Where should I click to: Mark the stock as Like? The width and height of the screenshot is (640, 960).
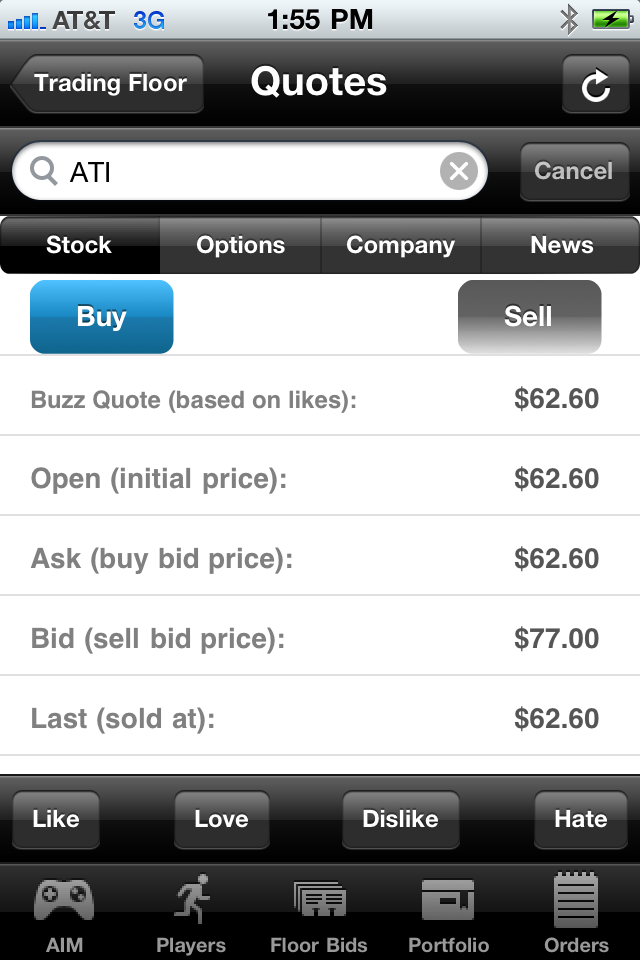56,819
